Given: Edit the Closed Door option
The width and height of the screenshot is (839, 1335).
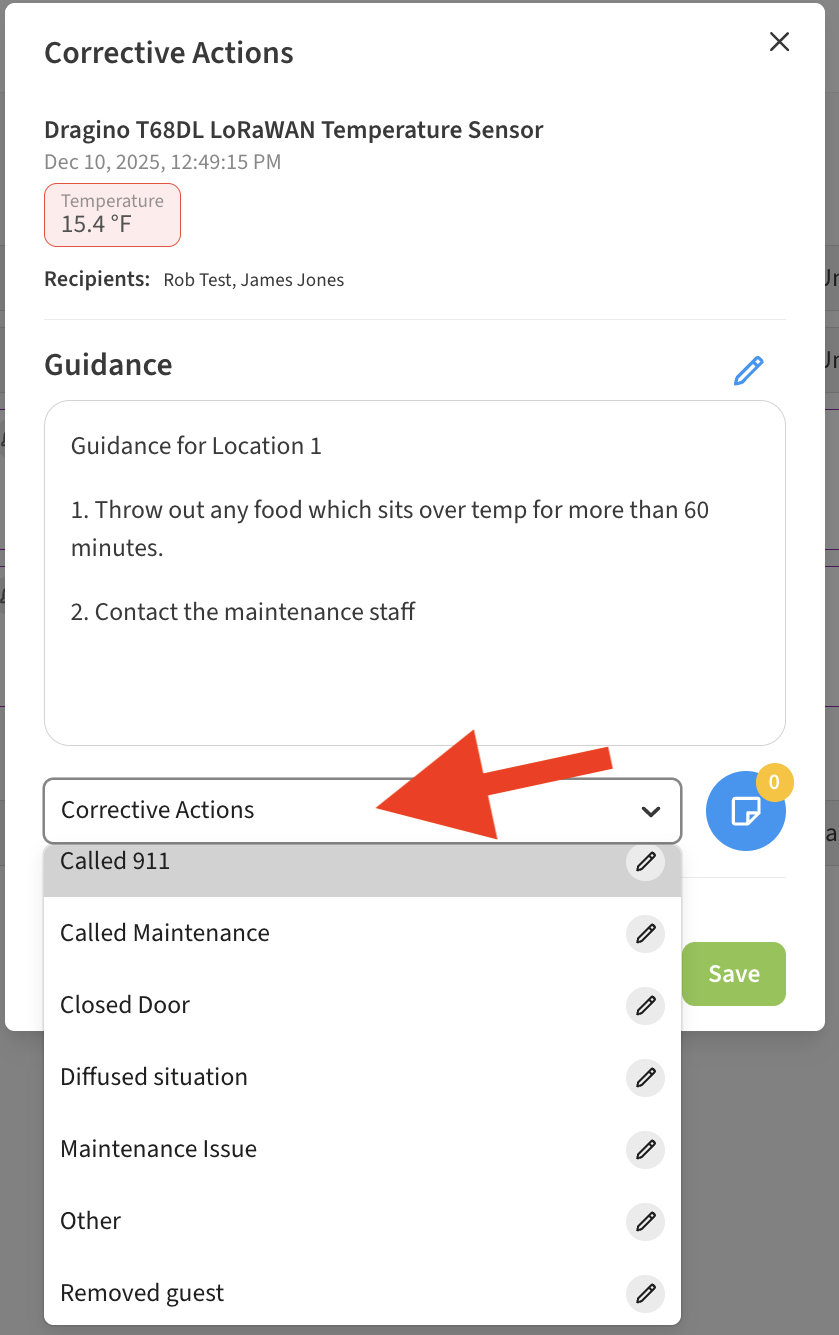Looking at the screenshot, I should click(646, 1005).
